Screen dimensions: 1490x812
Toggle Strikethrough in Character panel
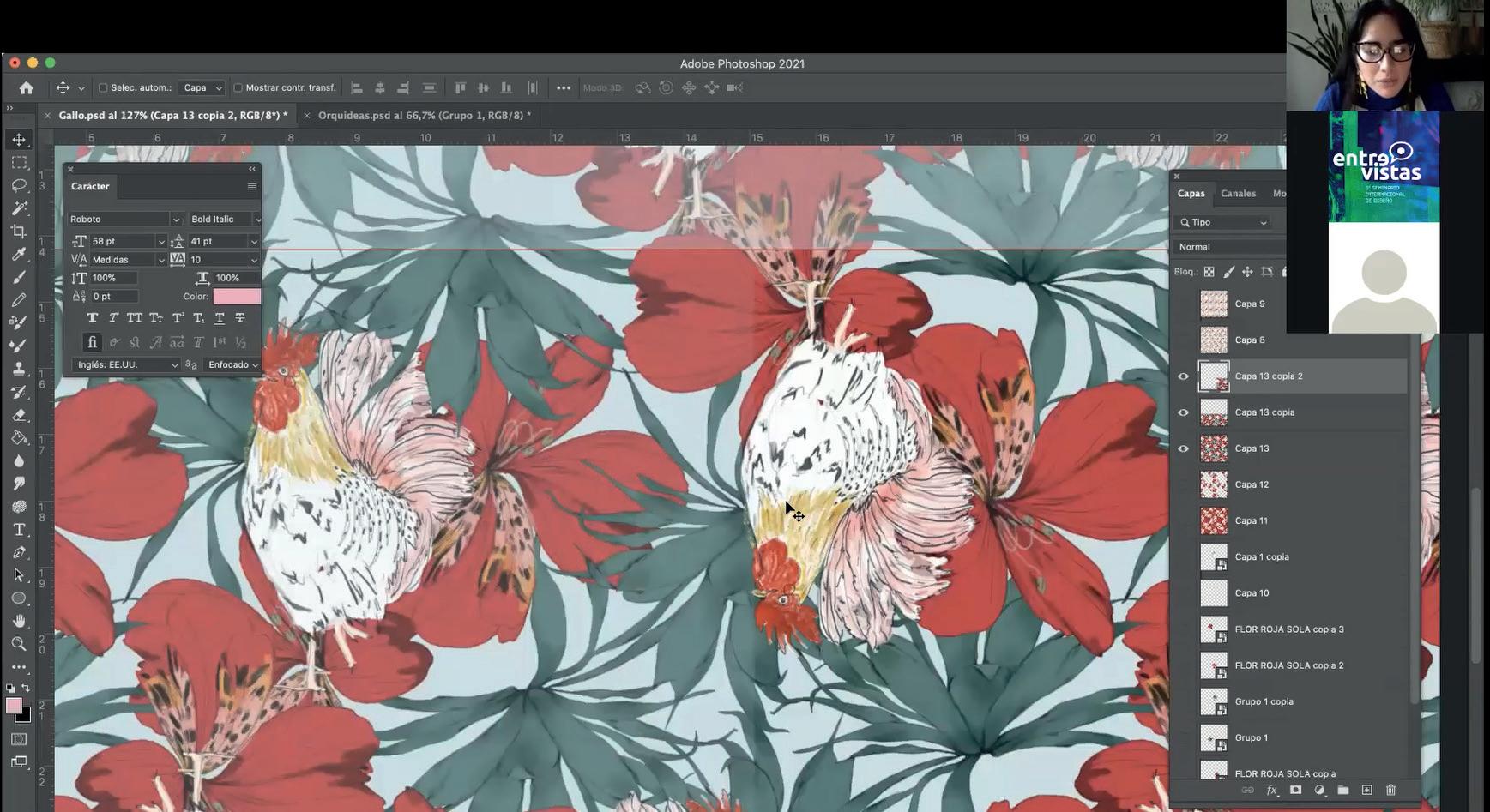tap(240, 318)
